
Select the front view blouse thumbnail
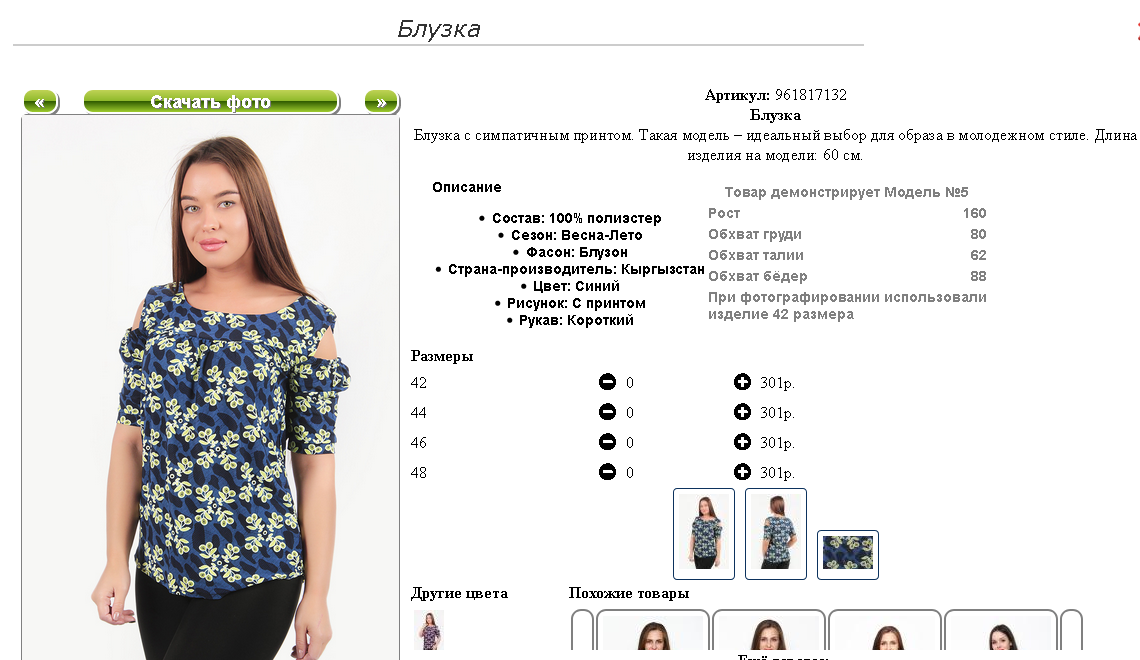704,534
